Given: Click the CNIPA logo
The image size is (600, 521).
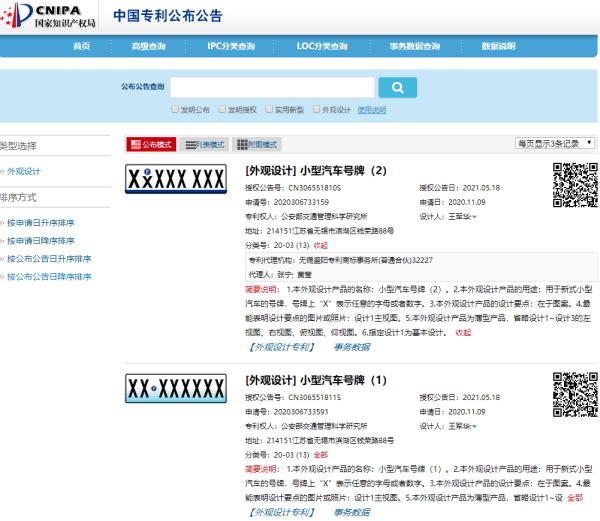Looking at the screenshot, I should tap(48, 15).
